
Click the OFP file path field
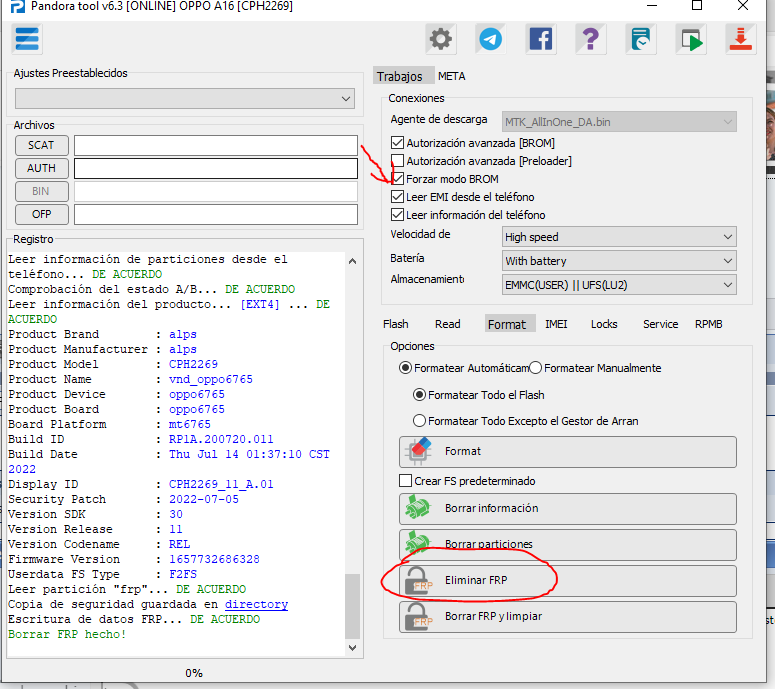pos(215,214)
